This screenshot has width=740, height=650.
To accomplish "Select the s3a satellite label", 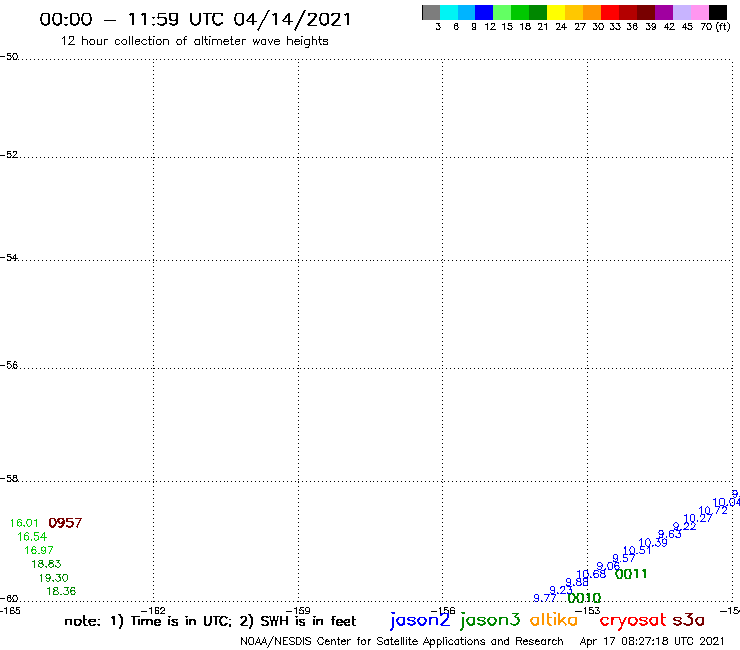I will pyautogui.click(x=689, y=620).
